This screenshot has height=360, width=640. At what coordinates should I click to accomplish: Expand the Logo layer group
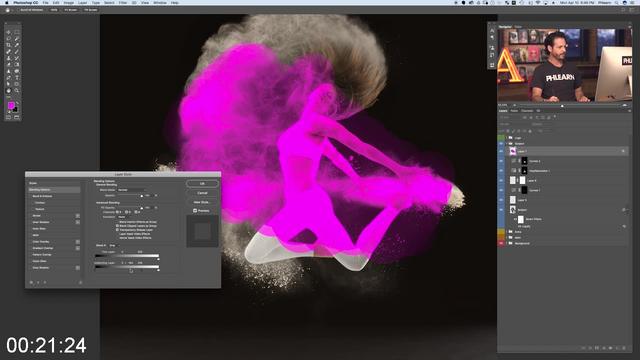[x=507, y=138]
